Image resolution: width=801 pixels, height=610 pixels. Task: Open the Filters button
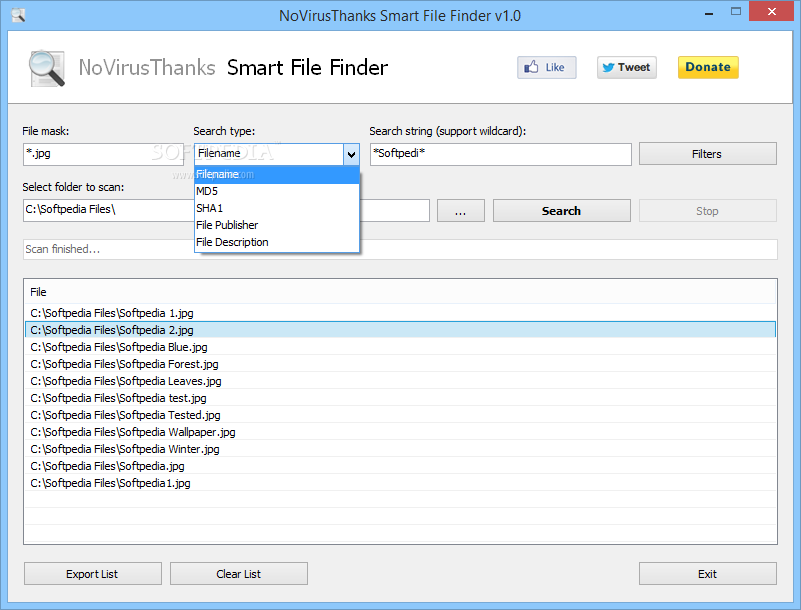tap(708, 154)
